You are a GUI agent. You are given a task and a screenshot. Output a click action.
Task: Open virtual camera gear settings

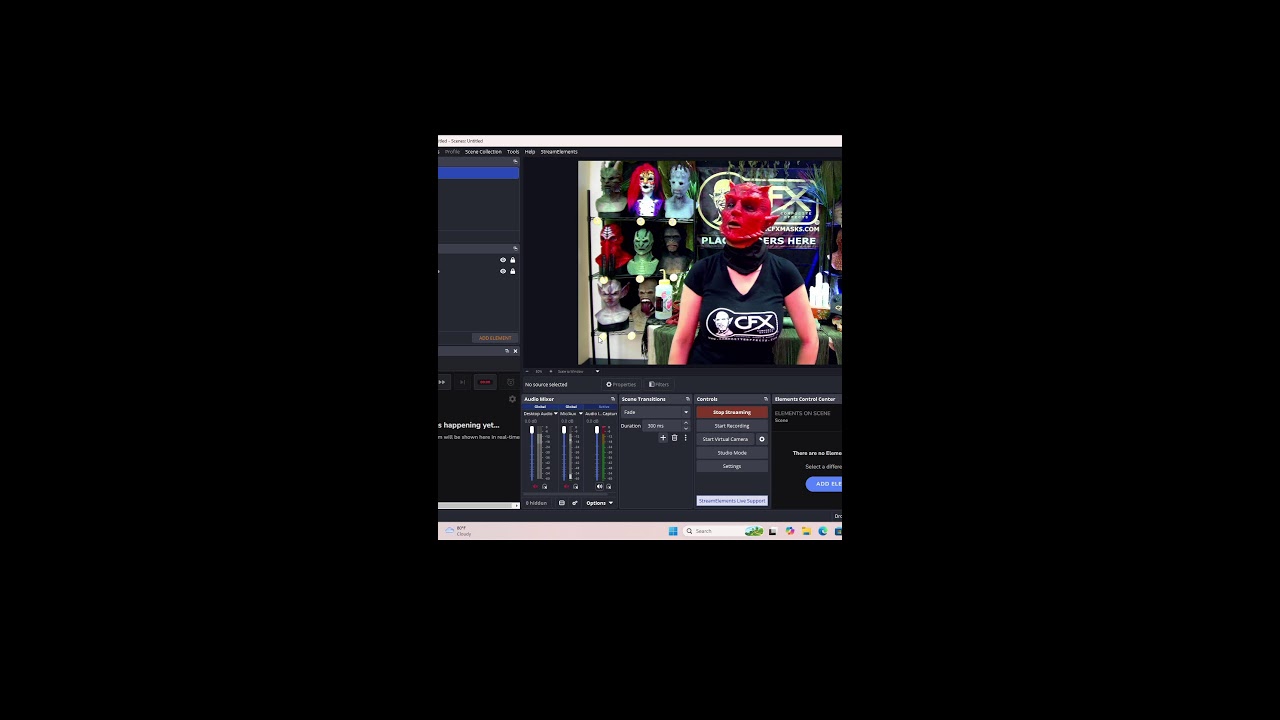[761, 439]
